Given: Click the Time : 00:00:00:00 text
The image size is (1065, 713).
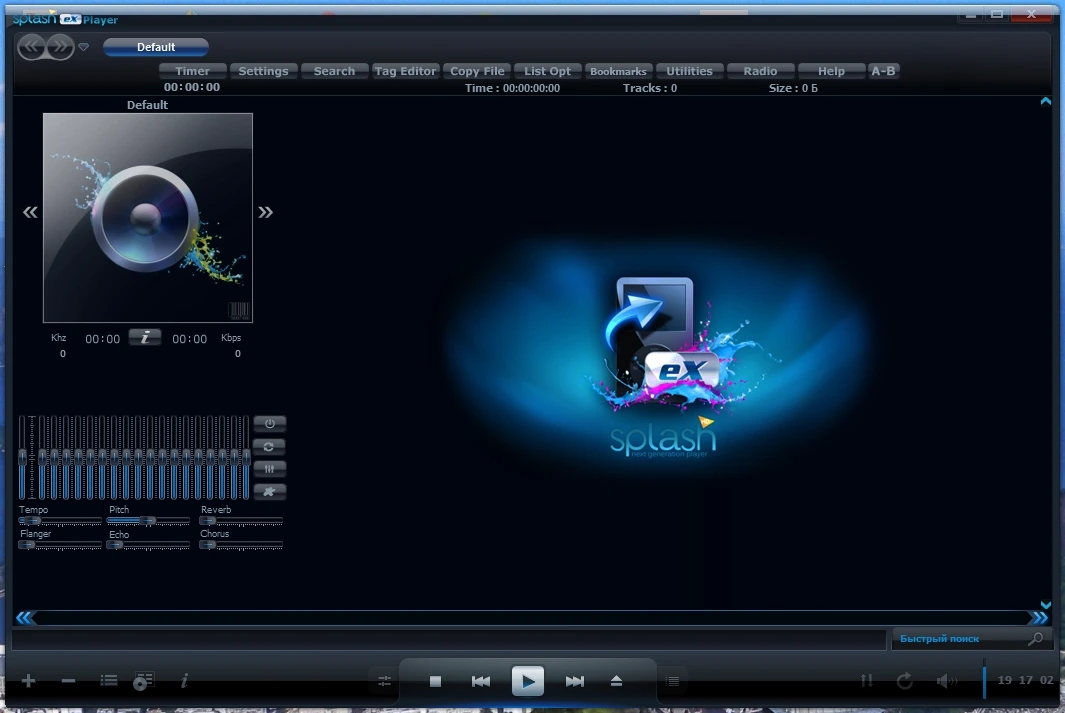Looking at the screenshot, I should [x=512, y=88].
